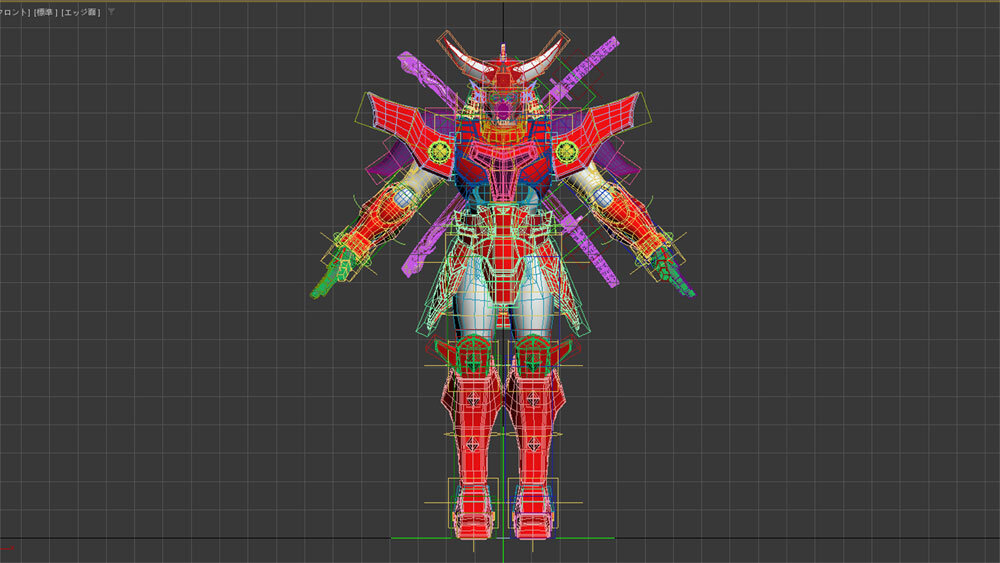Click the viewport filter funnel icon
1000x563 pixels.
[111, 11]
